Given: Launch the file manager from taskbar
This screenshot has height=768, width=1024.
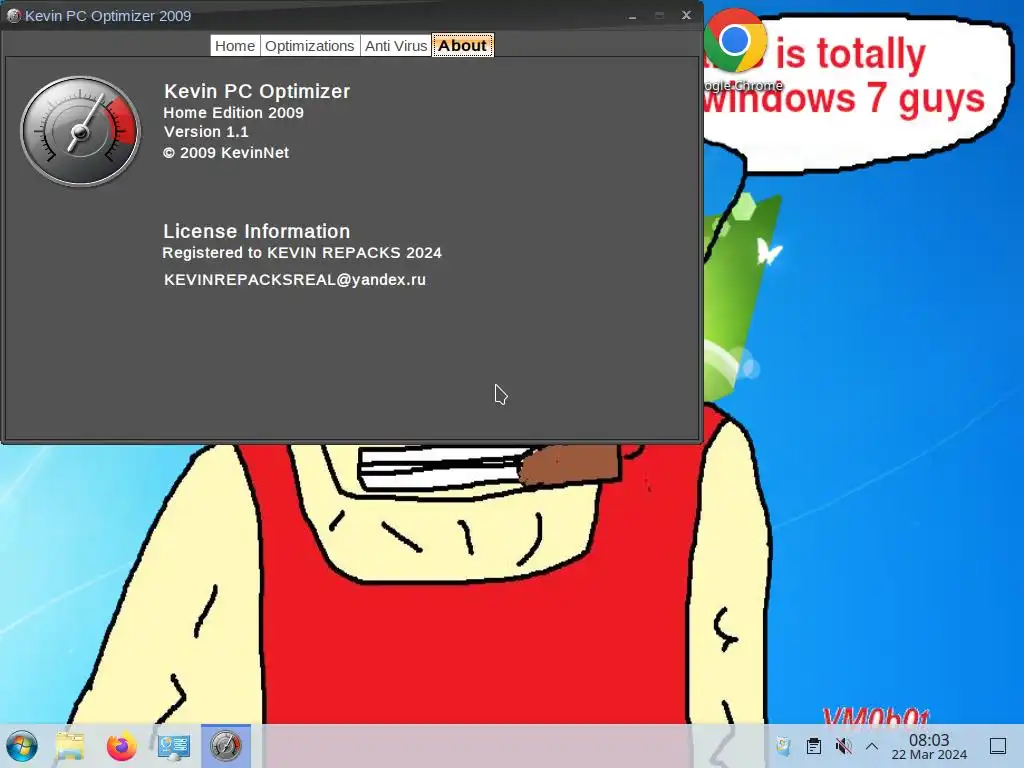Looking at the screenshot, I should (x=70, y=746).
